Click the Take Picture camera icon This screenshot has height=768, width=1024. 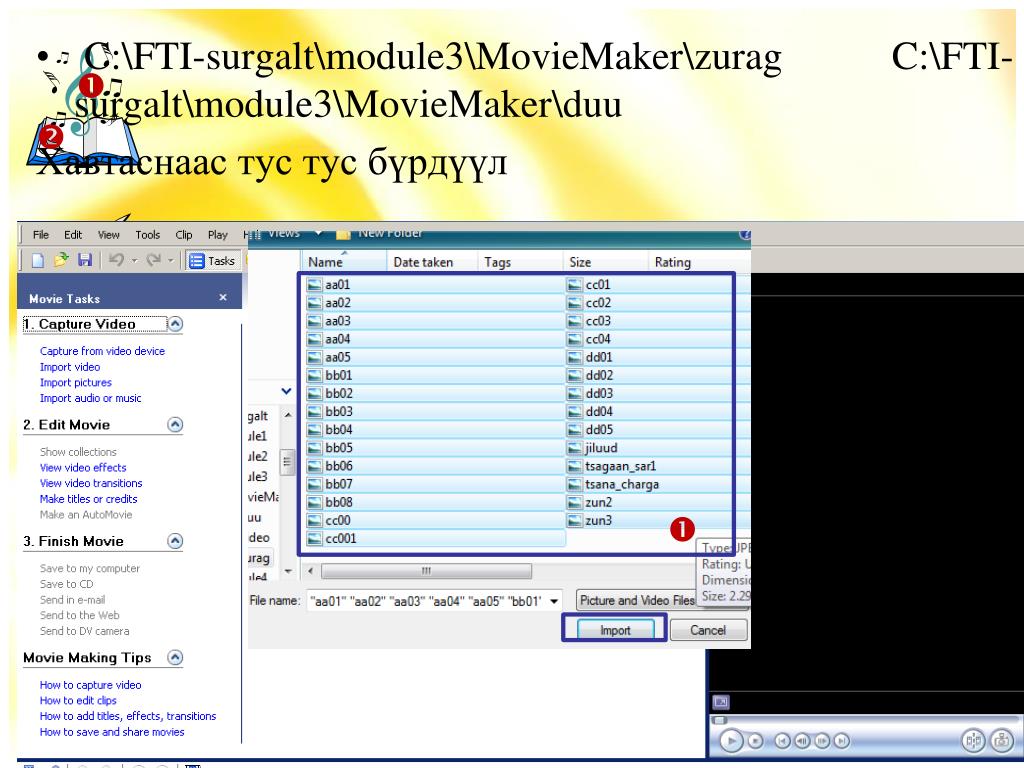[x=1002, y=741]
